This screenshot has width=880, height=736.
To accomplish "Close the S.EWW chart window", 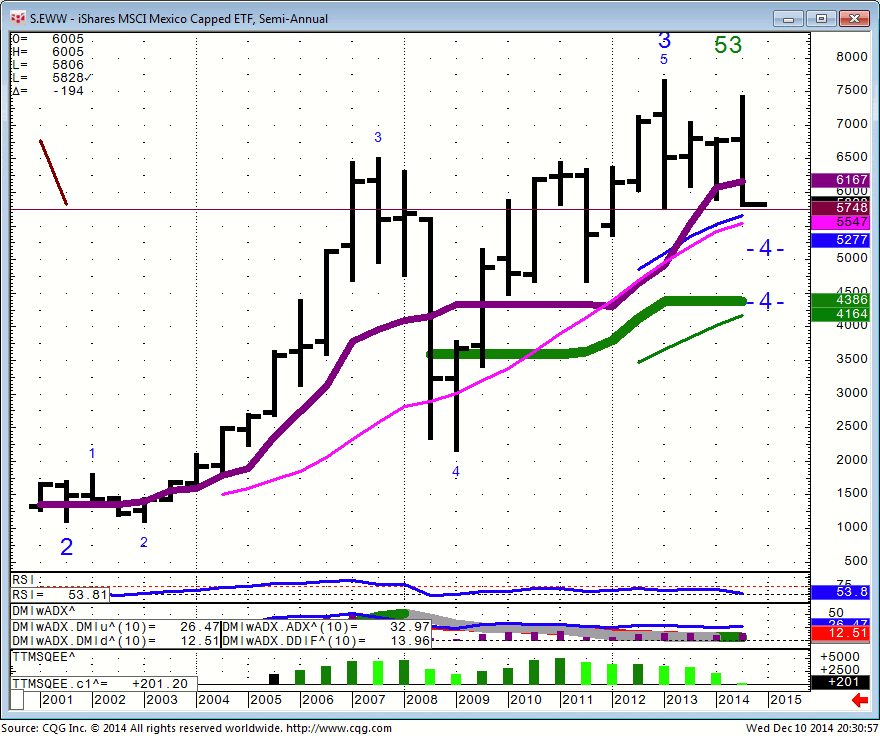I will (854, 19).
